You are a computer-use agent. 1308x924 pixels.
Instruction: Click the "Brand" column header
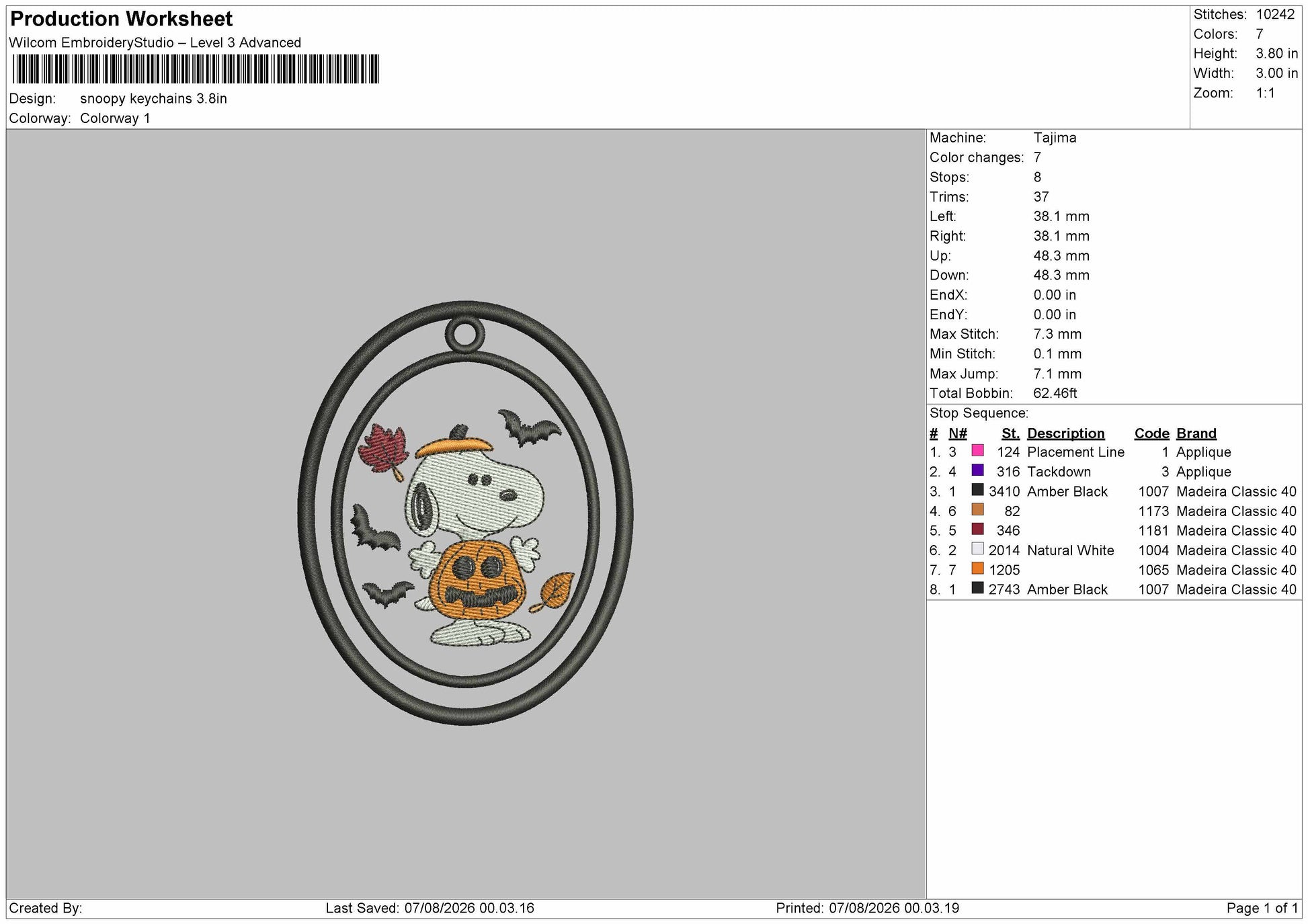(x=1196, y=434)
